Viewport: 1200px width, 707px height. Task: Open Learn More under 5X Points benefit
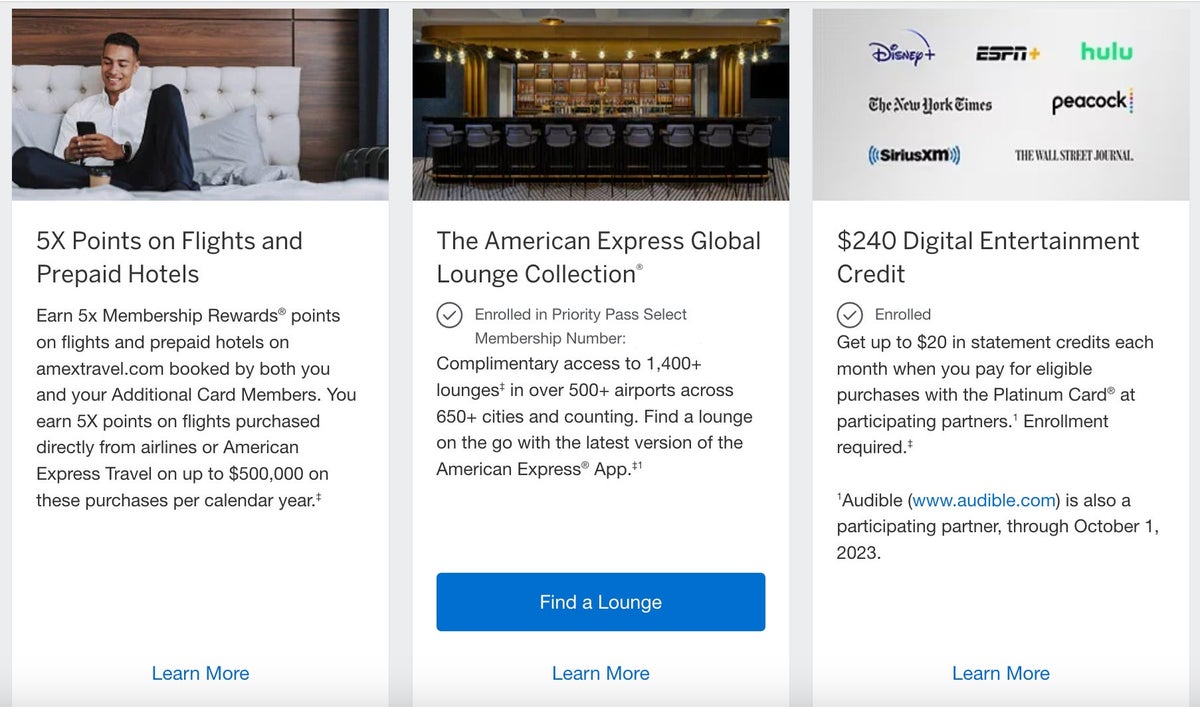click(200, 673)
